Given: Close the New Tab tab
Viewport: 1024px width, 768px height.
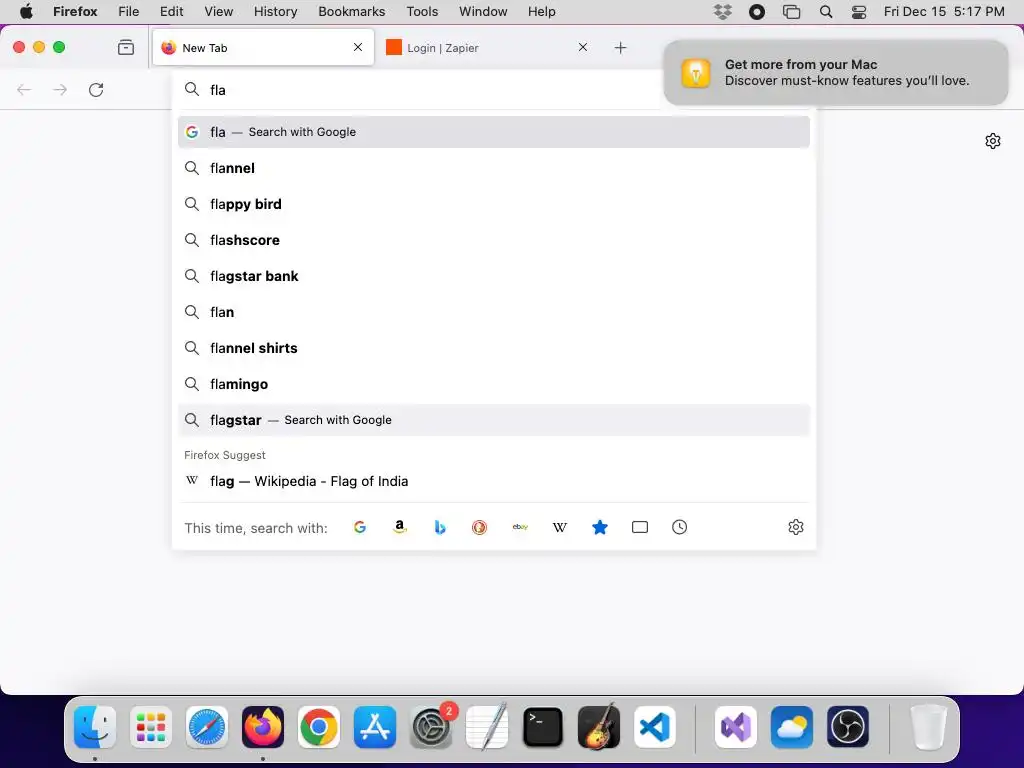Looking at the screenshot, I should (358, 47).
